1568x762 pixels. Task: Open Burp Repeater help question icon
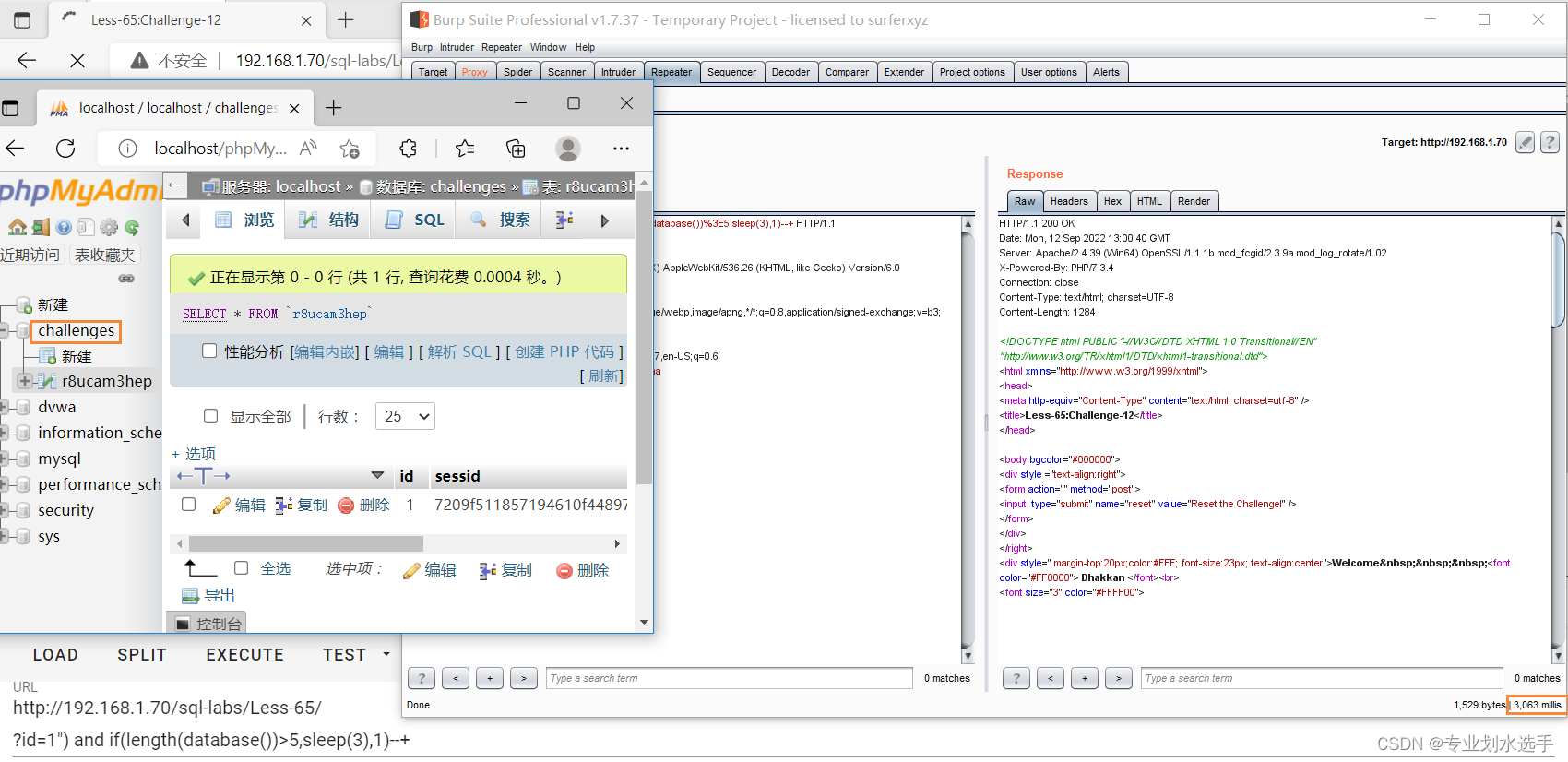1550,142
